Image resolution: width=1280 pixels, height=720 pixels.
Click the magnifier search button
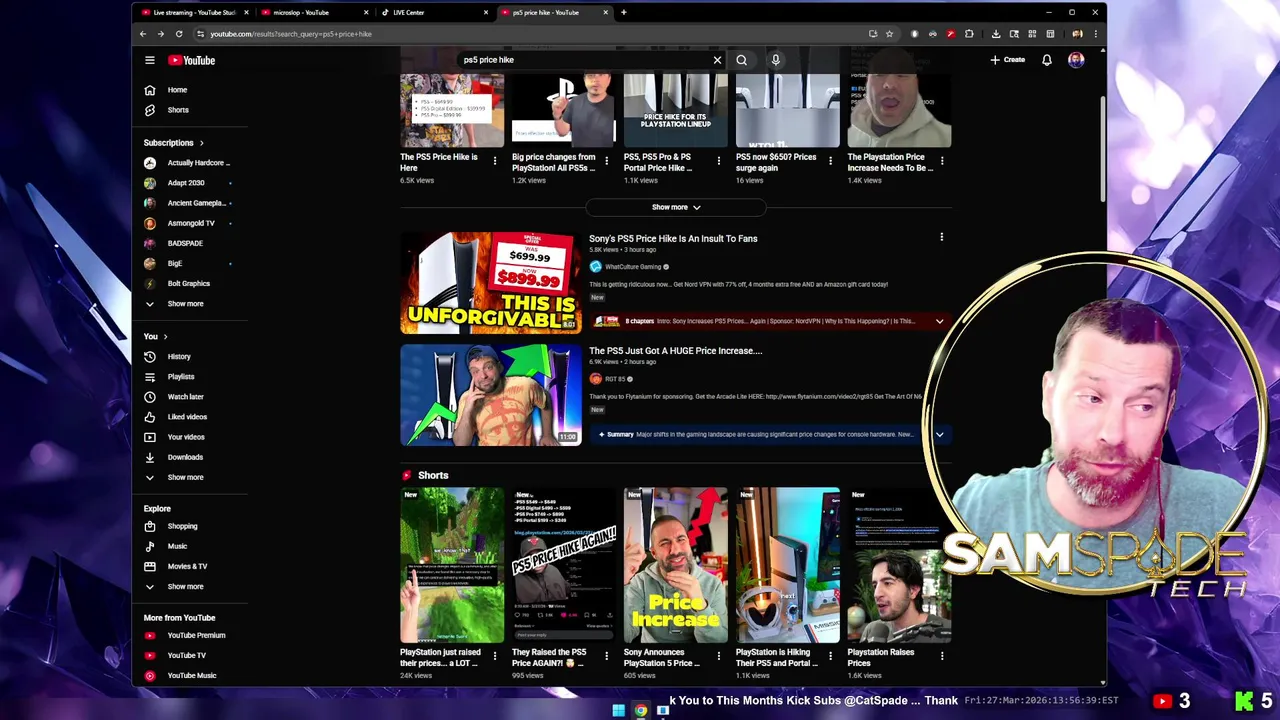(741, 60)
